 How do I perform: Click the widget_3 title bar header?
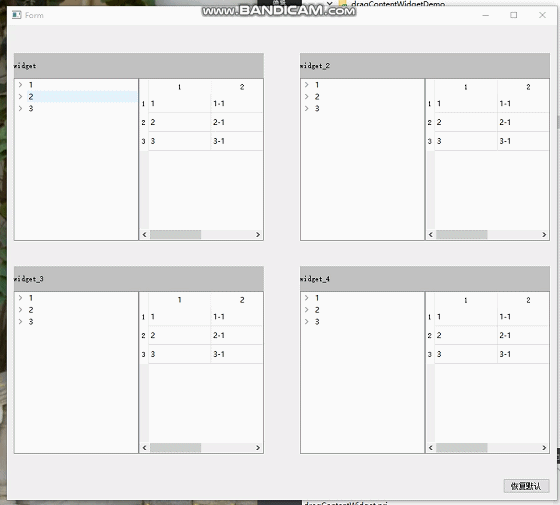coord(139,279)
